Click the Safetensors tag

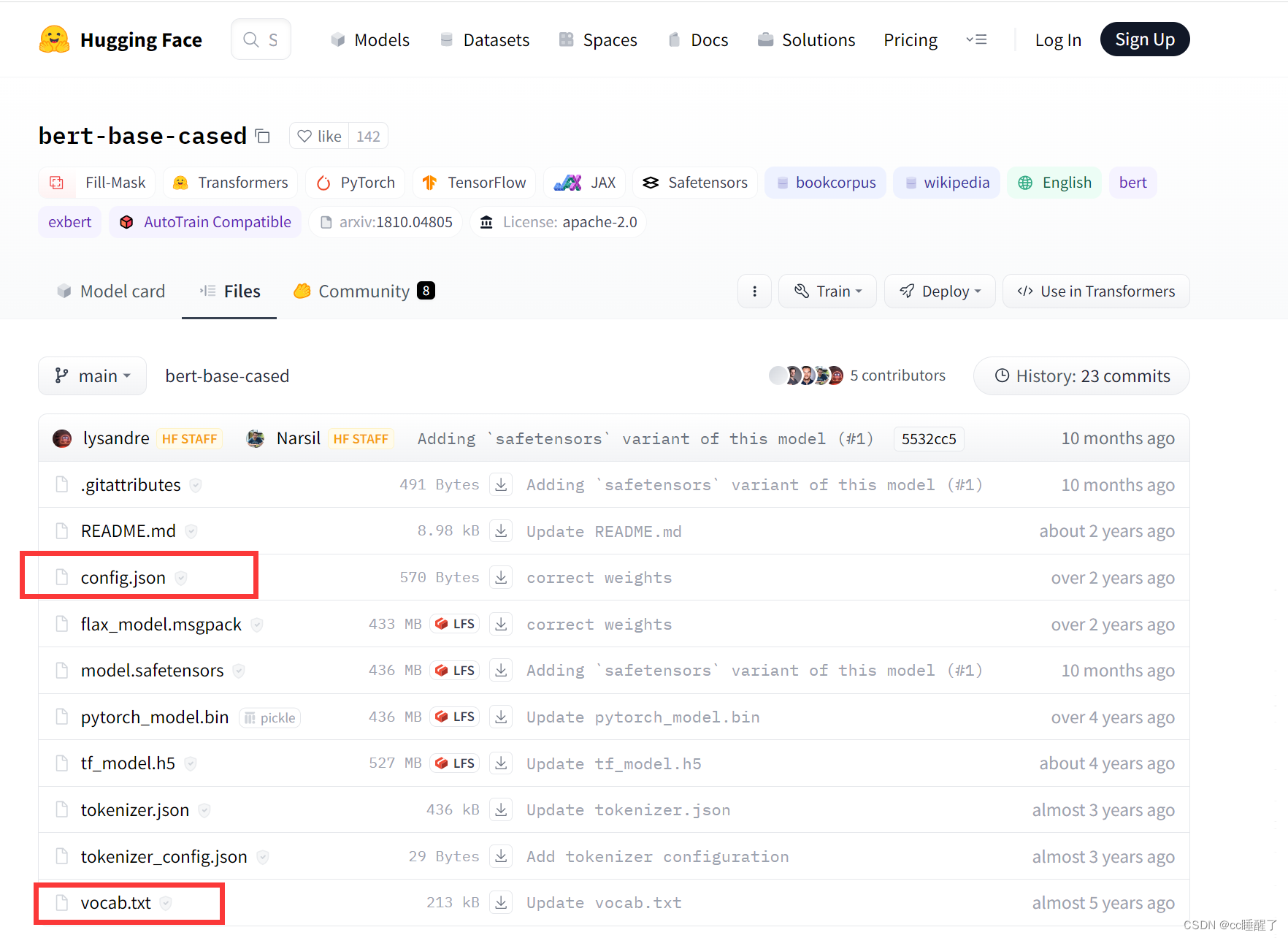tap(695, 183)
